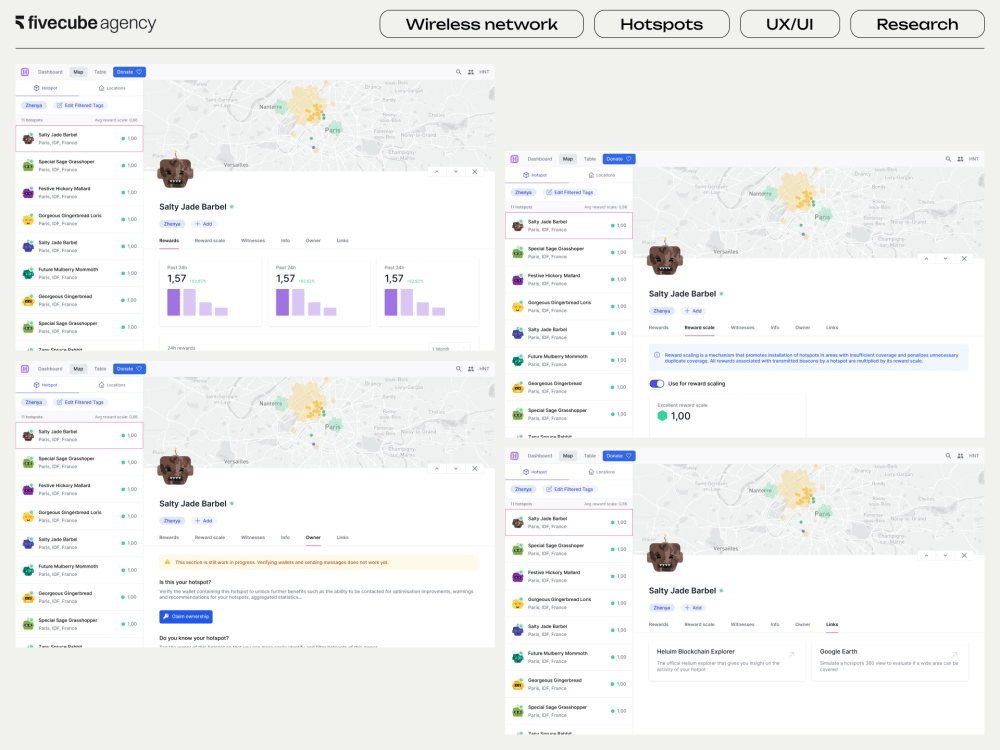
Task: Click the purple app logo in Owner-tab panel
Action: tap(25, 369)
